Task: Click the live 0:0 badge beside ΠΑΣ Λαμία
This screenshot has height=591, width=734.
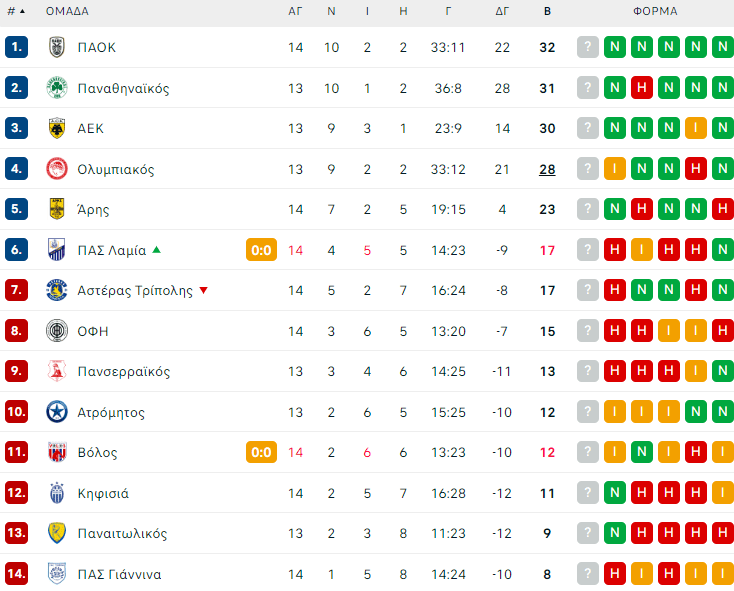Action: [261, 250]
